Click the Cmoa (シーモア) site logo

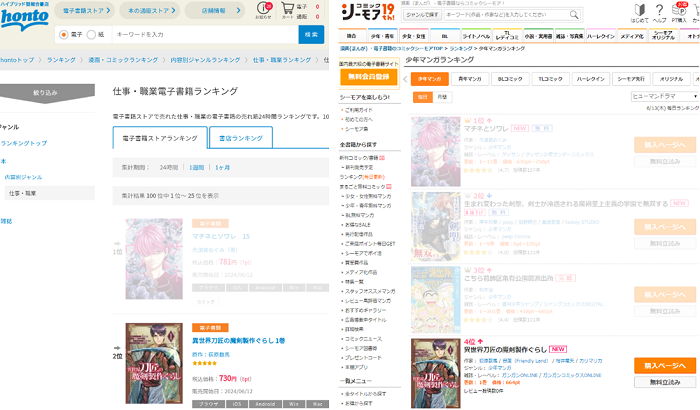367,12
